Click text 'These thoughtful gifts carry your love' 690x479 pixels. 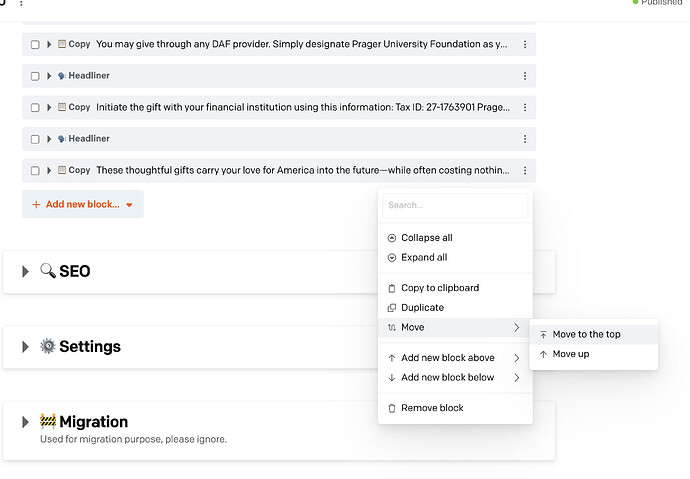(178, 170)
